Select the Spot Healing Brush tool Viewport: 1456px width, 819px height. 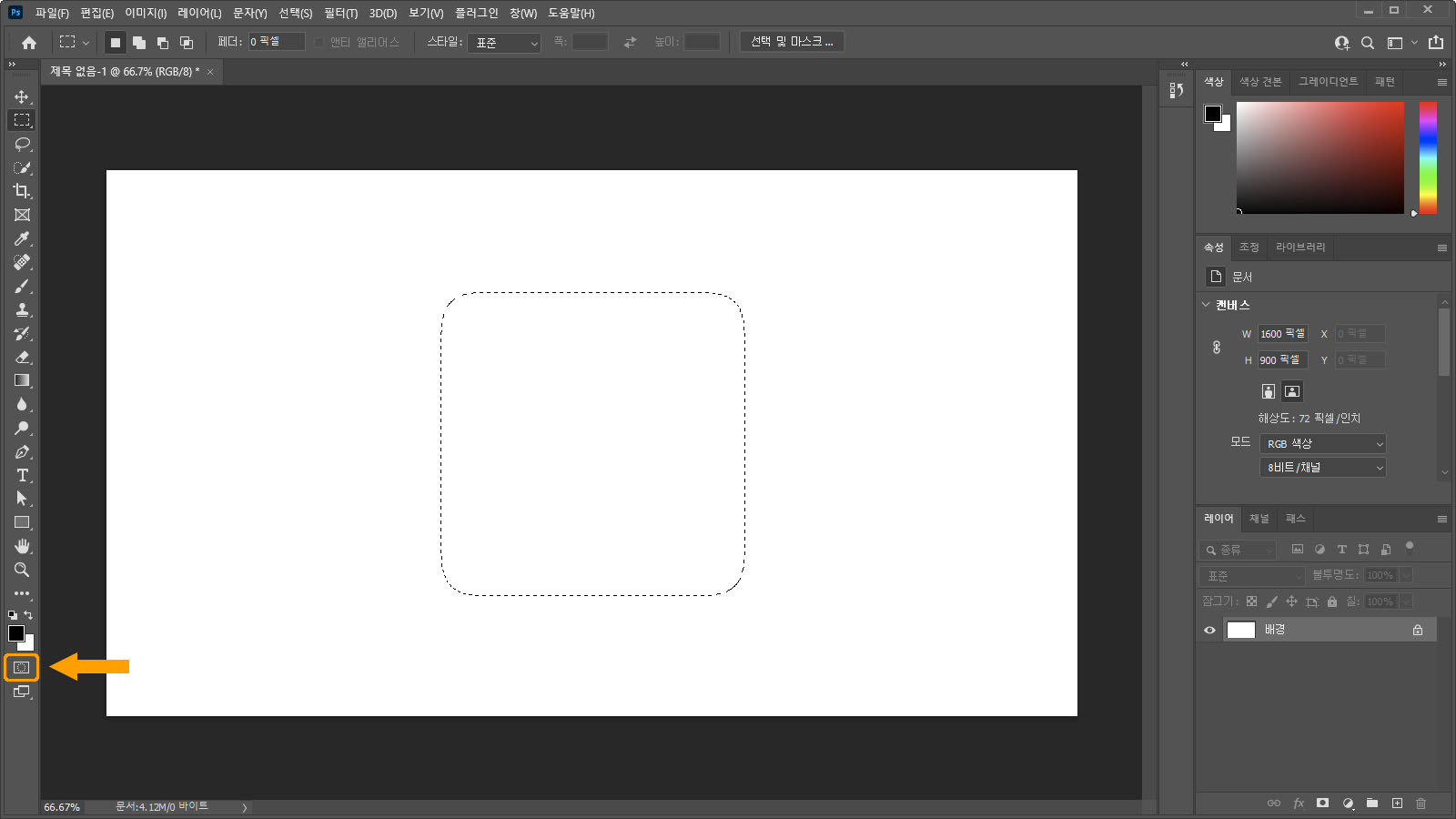[22, 262]
